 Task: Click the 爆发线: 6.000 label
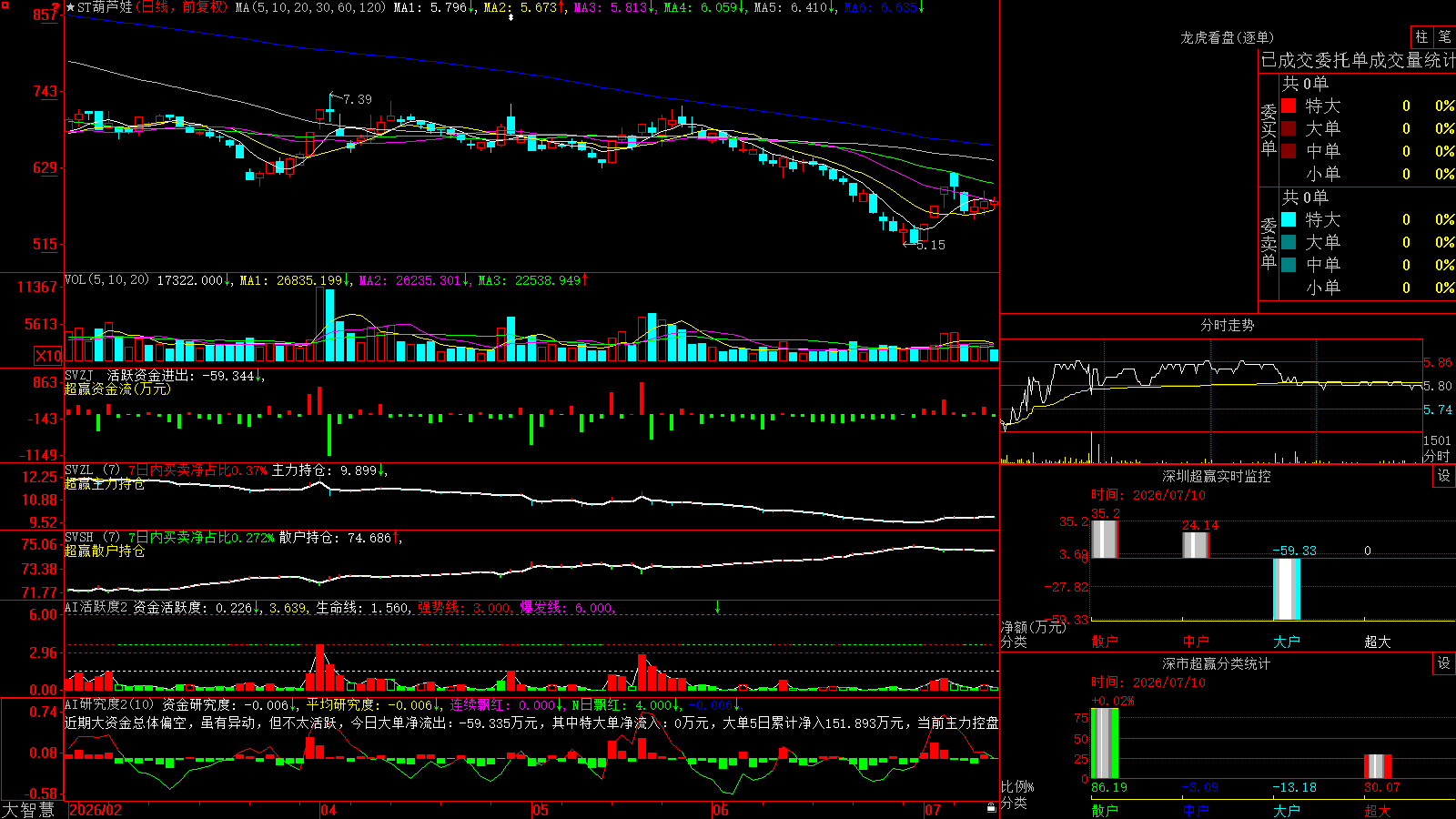click(x=568, y=607)
